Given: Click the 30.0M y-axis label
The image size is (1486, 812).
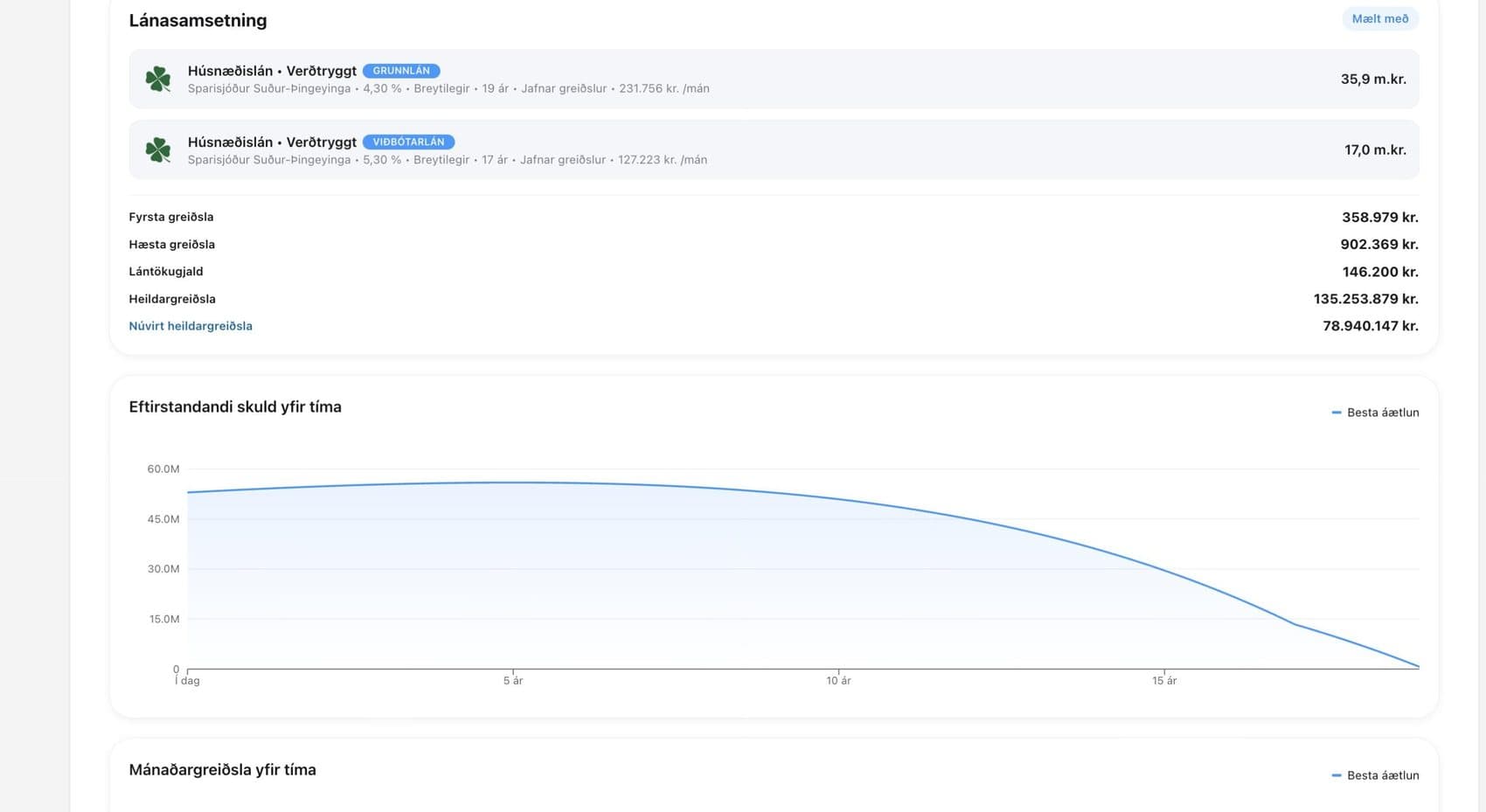Looking at the screenshot, I should tap(163, 569).
